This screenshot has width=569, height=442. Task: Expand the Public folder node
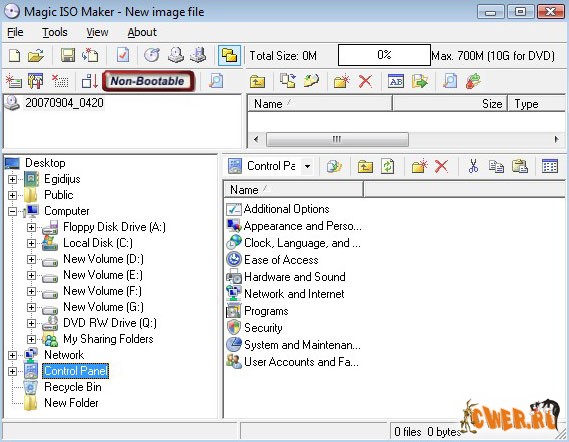point(12,195)
